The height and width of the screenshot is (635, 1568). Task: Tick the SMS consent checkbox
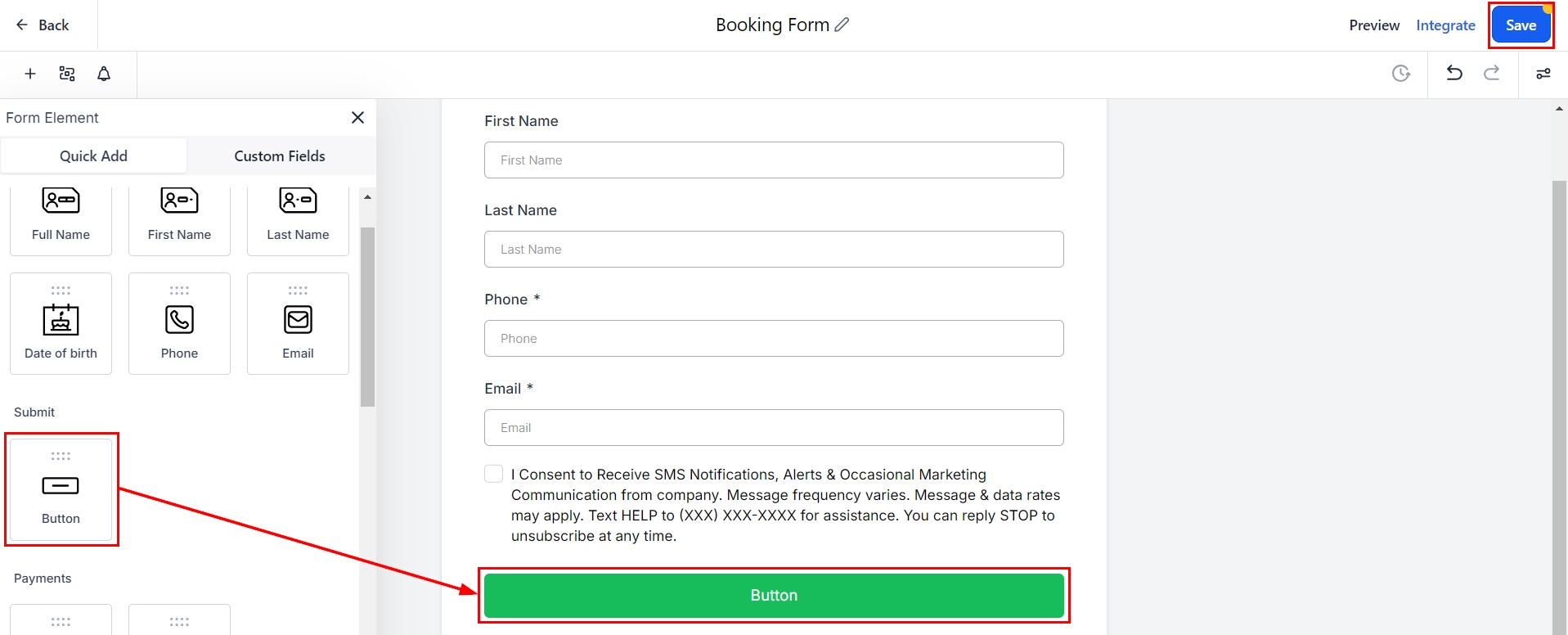(x=494, y=474)
